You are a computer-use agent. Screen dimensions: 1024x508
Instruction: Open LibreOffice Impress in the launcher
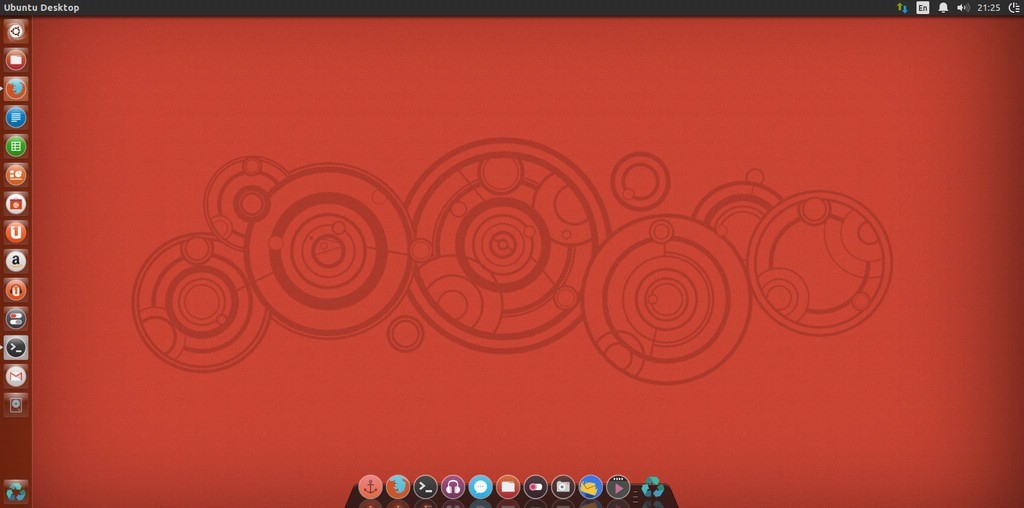(x=16, y=175)
